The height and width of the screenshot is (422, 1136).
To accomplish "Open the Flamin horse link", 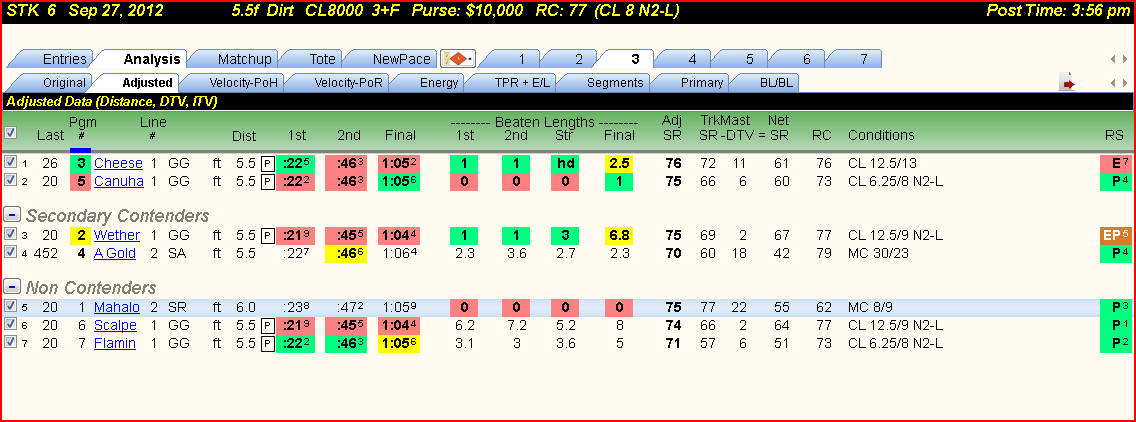I will tap(114, 343).
